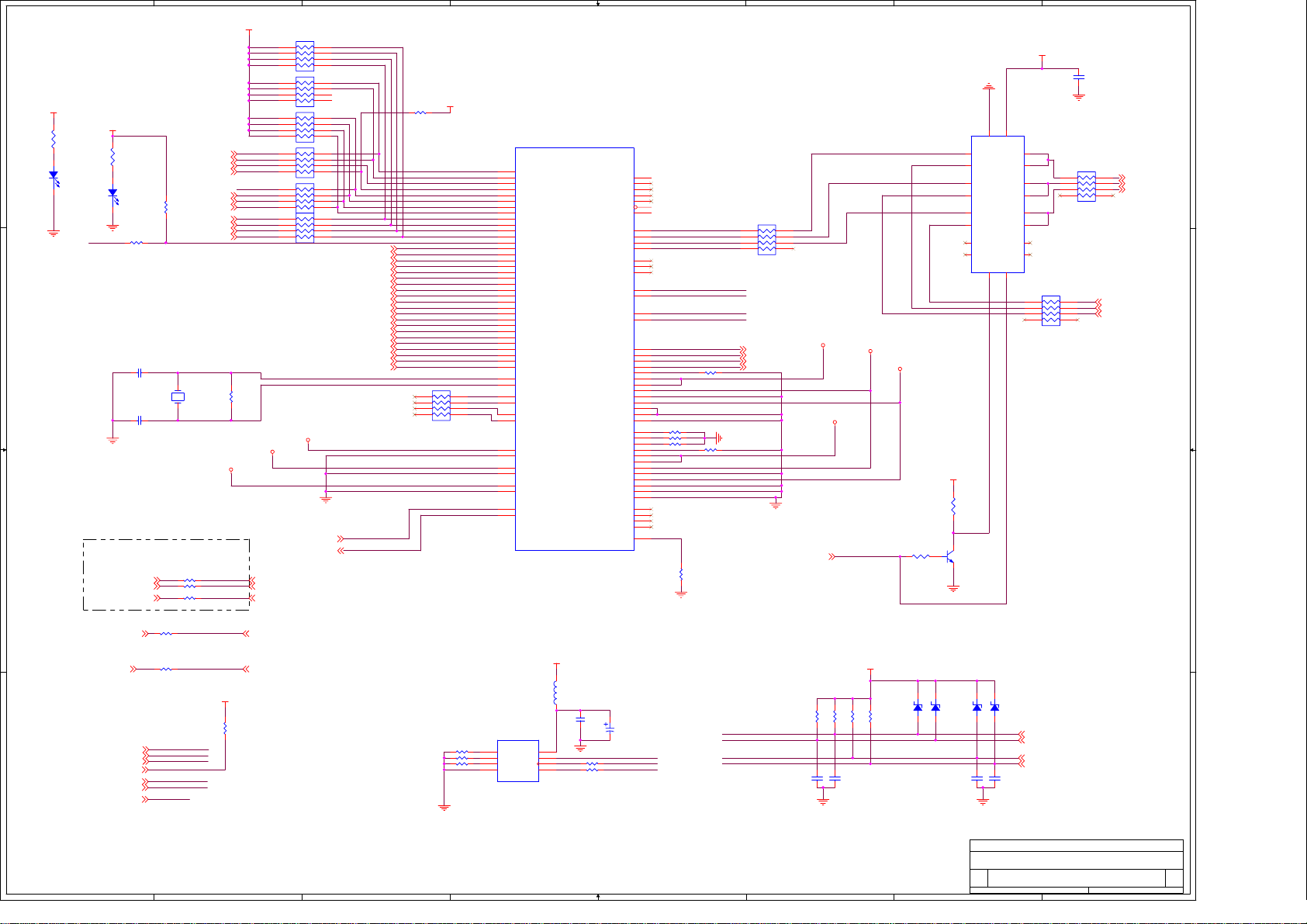The image size is (1307, 924).
Task: Click the title block in the bottom-right corner
Action: 1077,866
